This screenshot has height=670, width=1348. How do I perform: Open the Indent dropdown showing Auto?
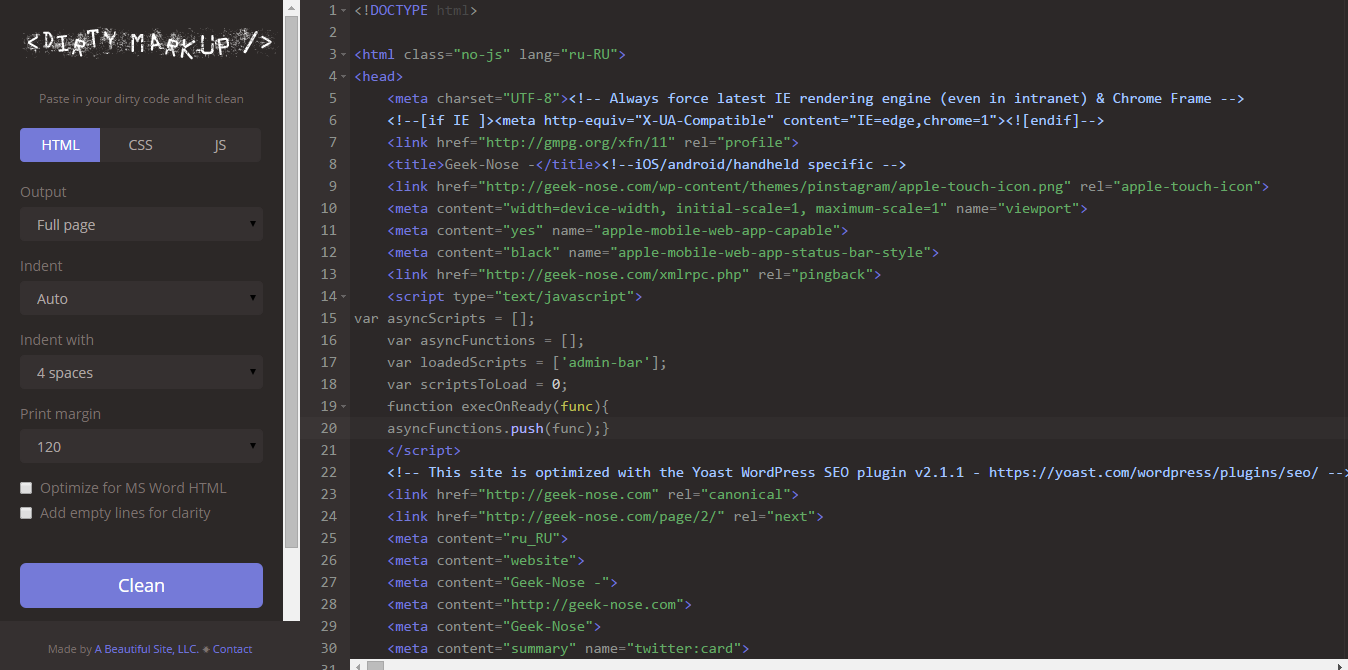[141, 299]
